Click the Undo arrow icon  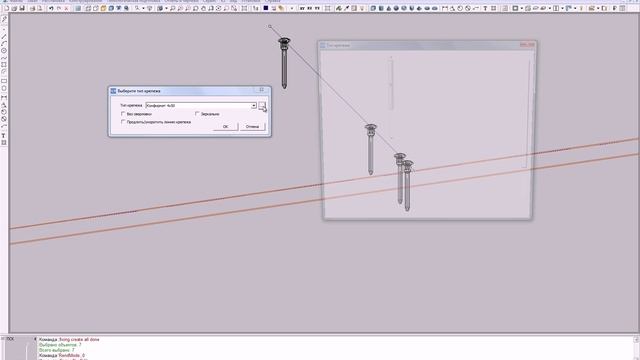pos(51,8)
